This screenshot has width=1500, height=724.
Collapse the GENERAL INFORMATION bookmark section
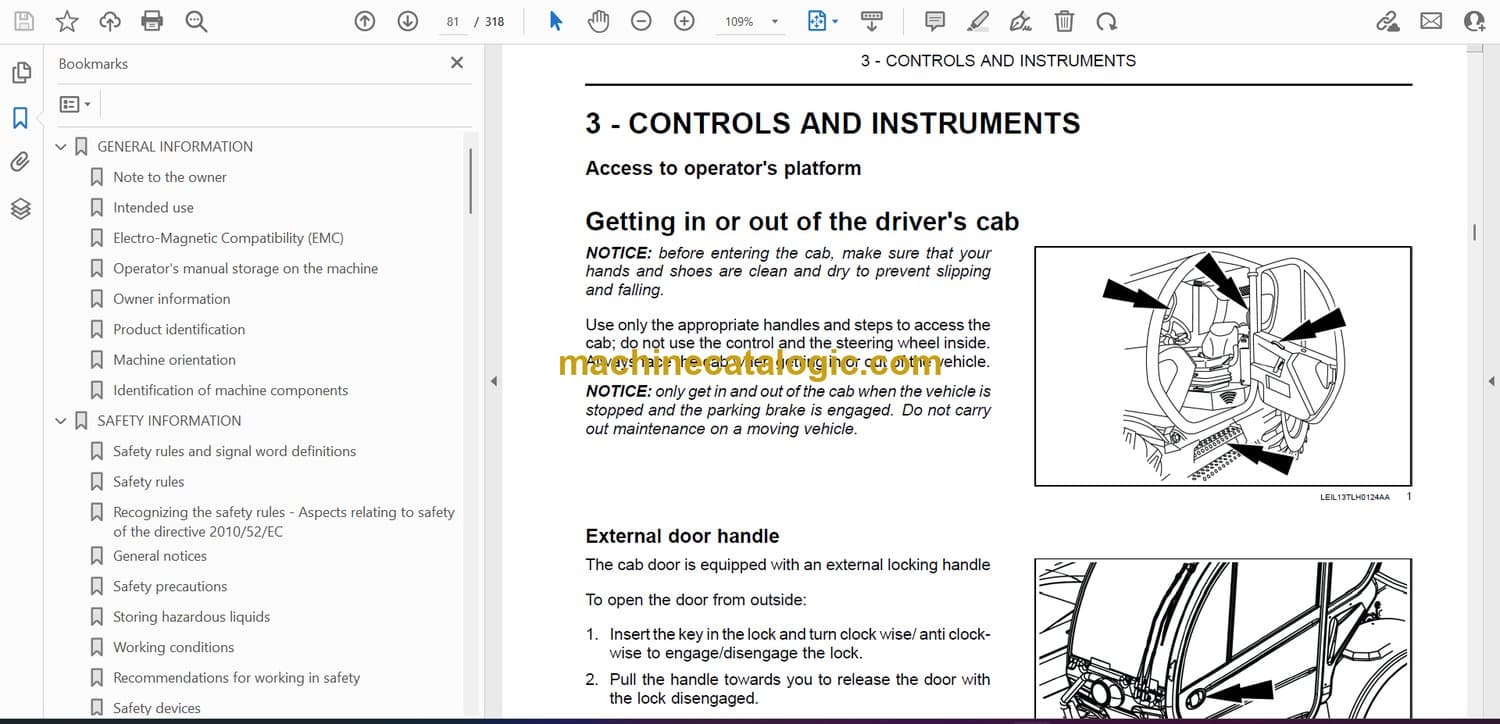[x=61, y=147]
